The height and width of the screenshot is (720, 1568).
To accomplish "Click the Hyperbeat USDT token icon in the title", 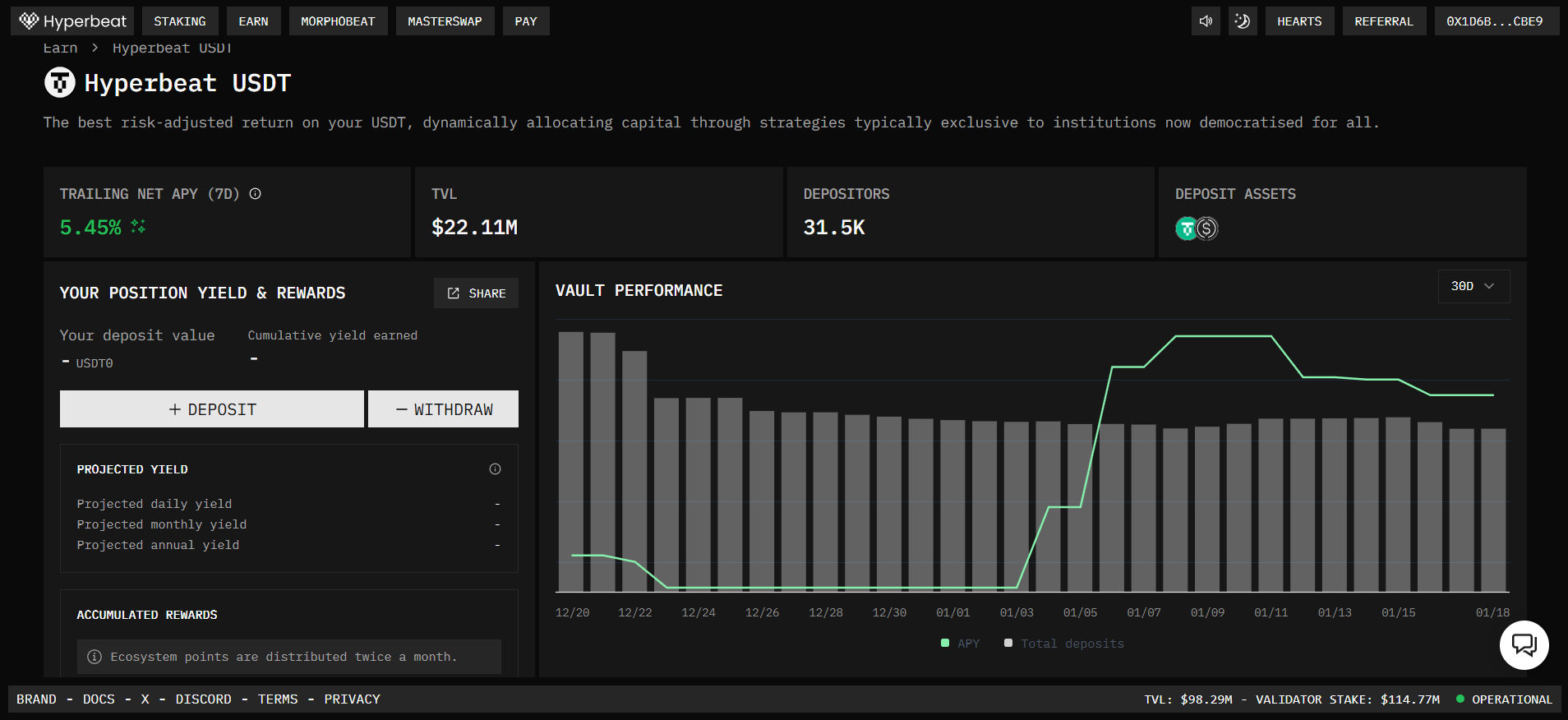I will pyautogui.click(x=59, y=83).
